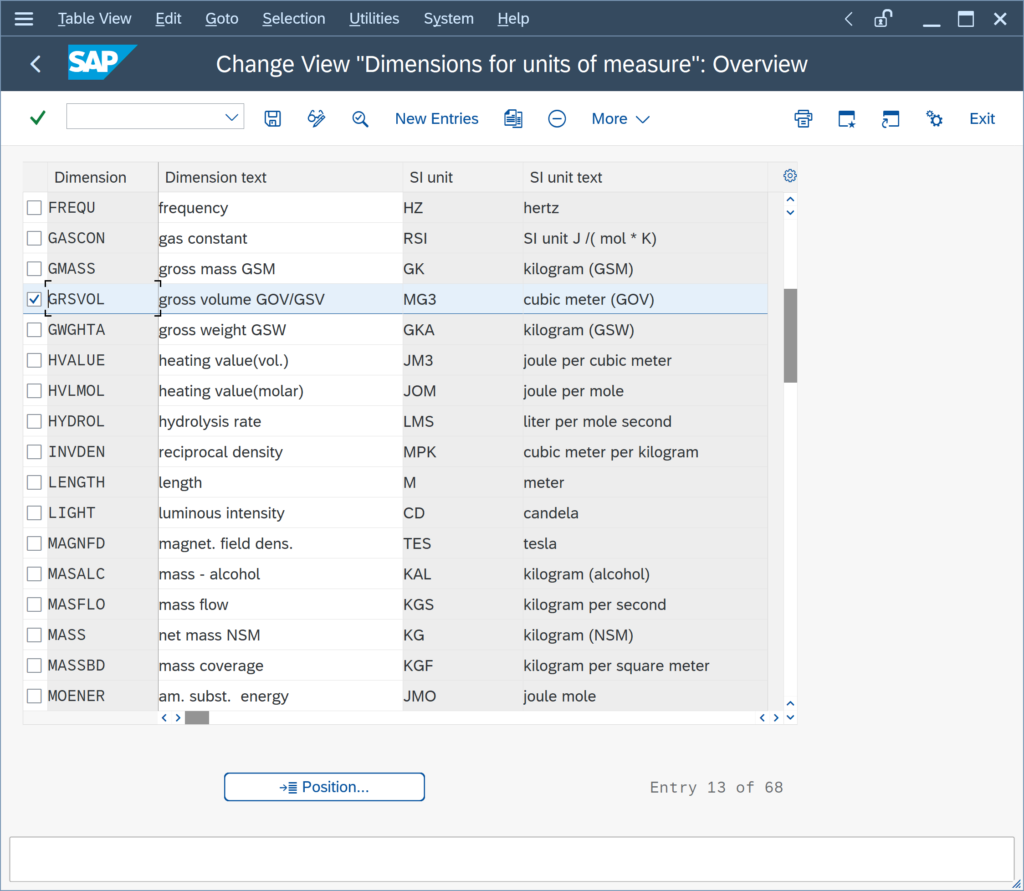The width and height of the screenshot is (1024, 891).
Task: Click the Print icon
Action: 803,118
